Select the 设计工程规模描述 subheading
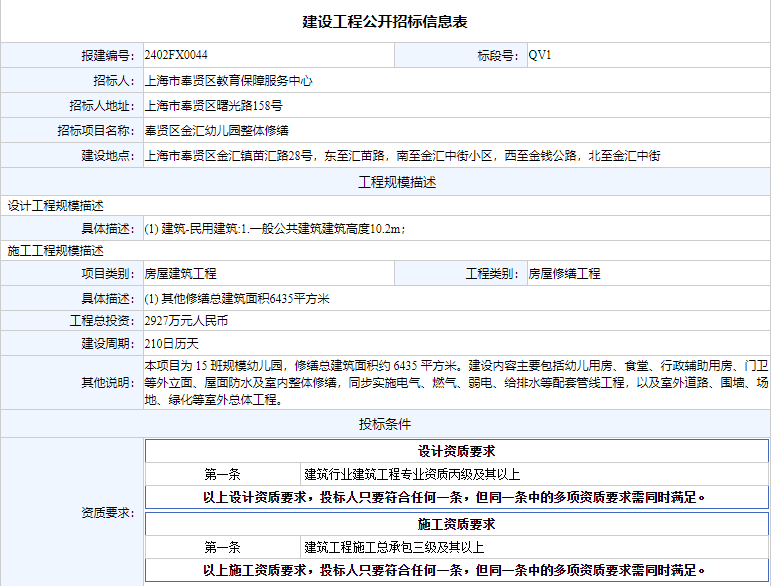Viewport: 771px width, 586px height. pyautogui.click(x=55, y=206)
